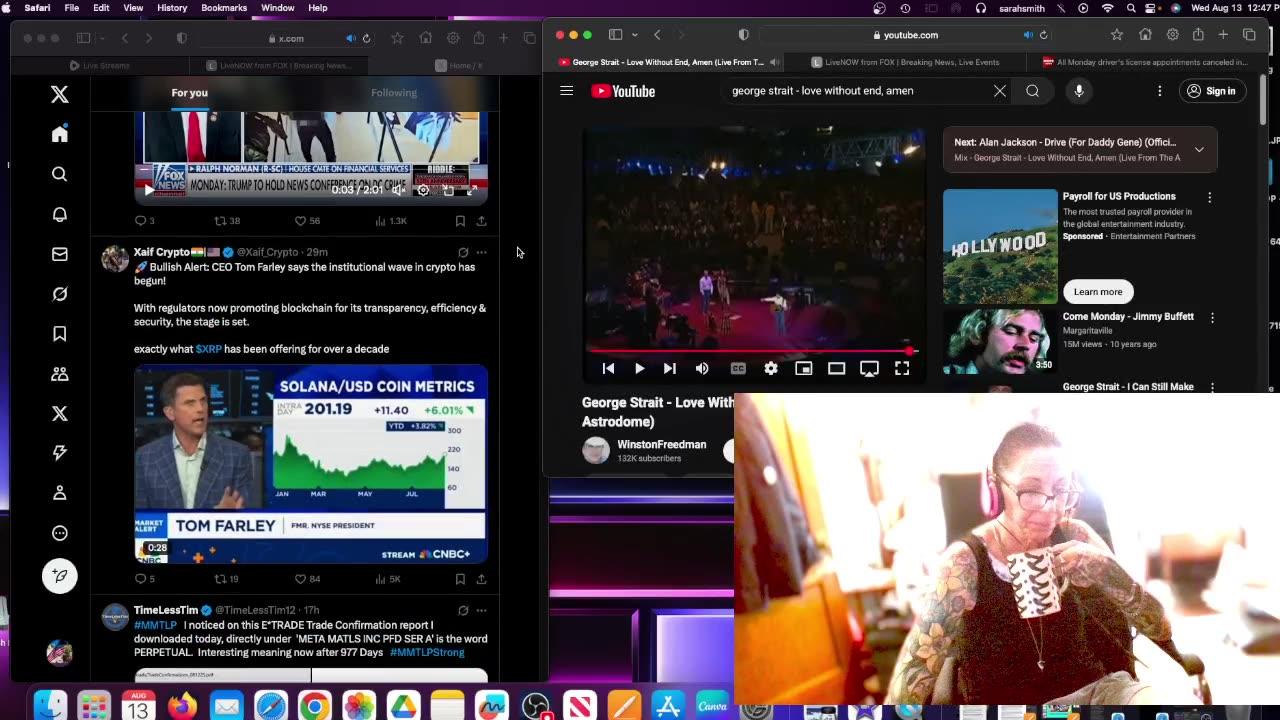Expand the Next: Alan Jackson mix chevron

point(1199,150)
